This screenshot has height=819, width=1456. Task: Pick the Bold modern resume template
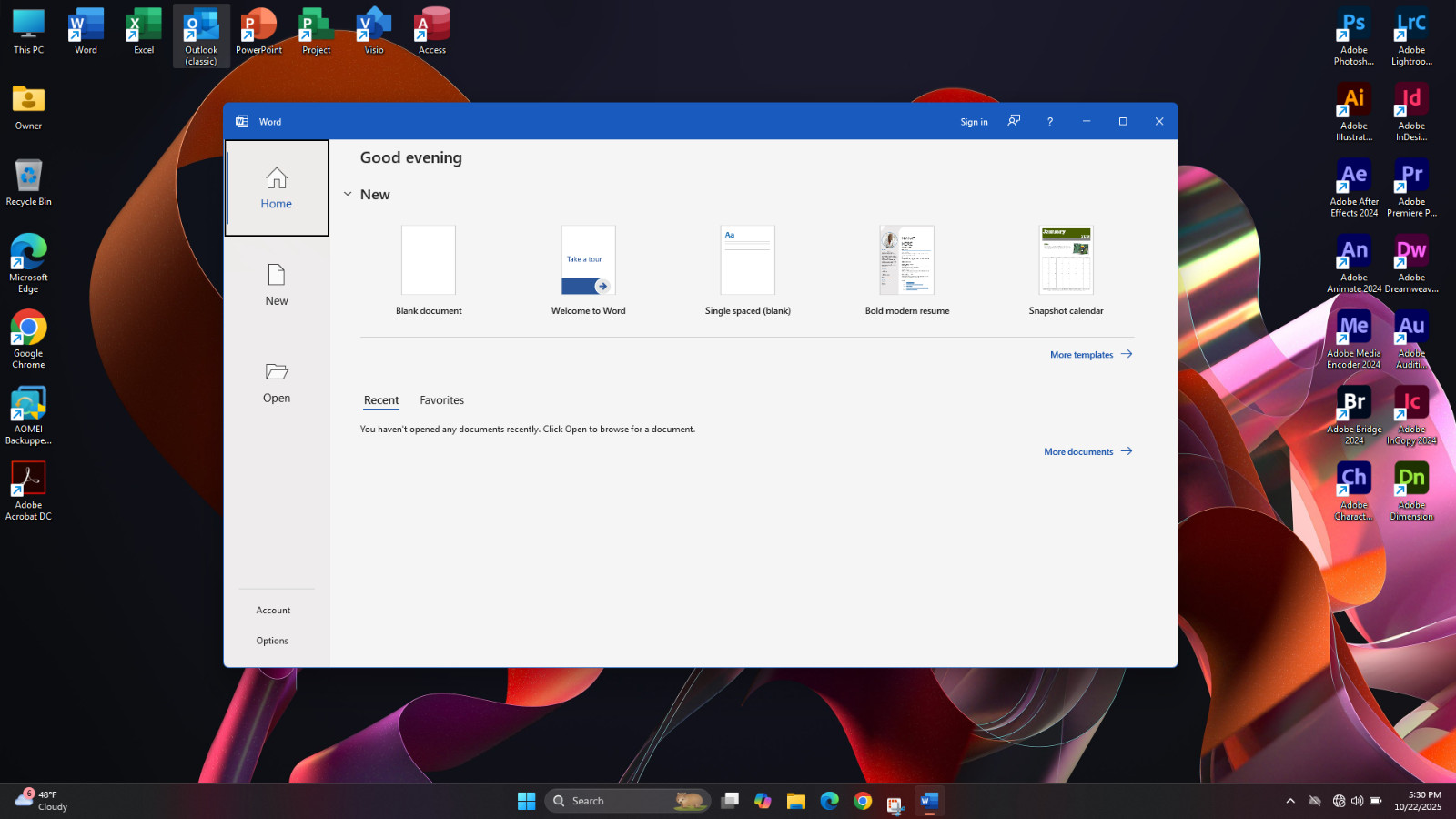[907, 260]
